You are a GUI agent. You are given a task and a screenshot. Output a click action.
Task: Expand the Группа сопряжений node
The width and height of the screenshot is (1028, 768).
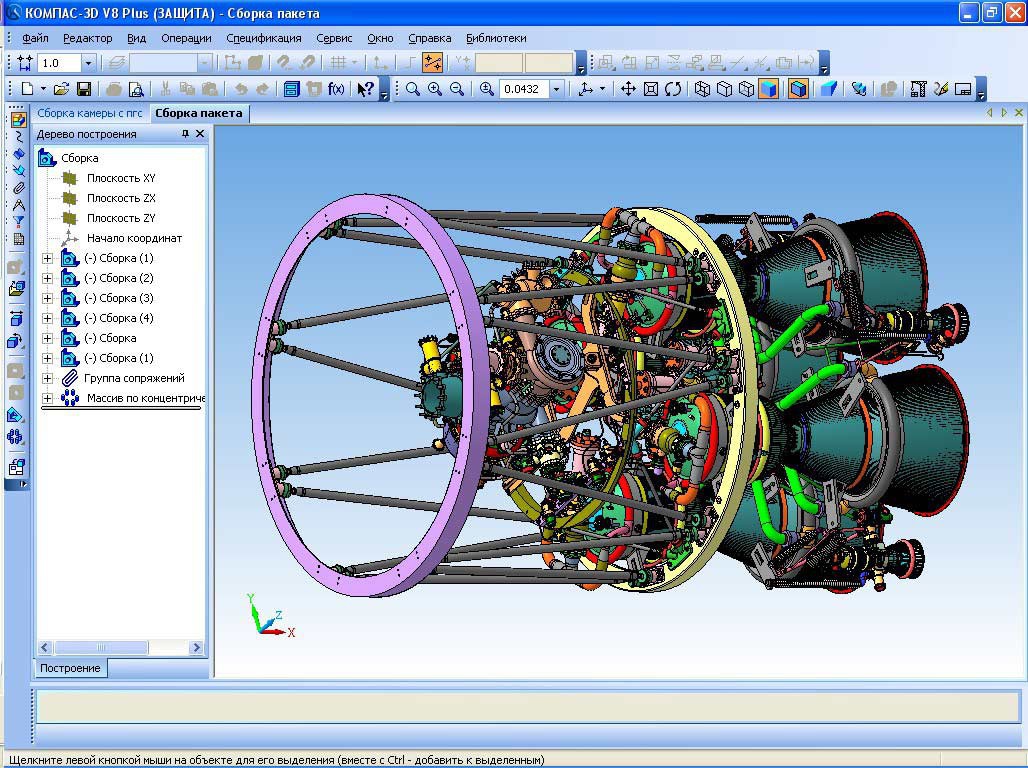coord(47,378)
